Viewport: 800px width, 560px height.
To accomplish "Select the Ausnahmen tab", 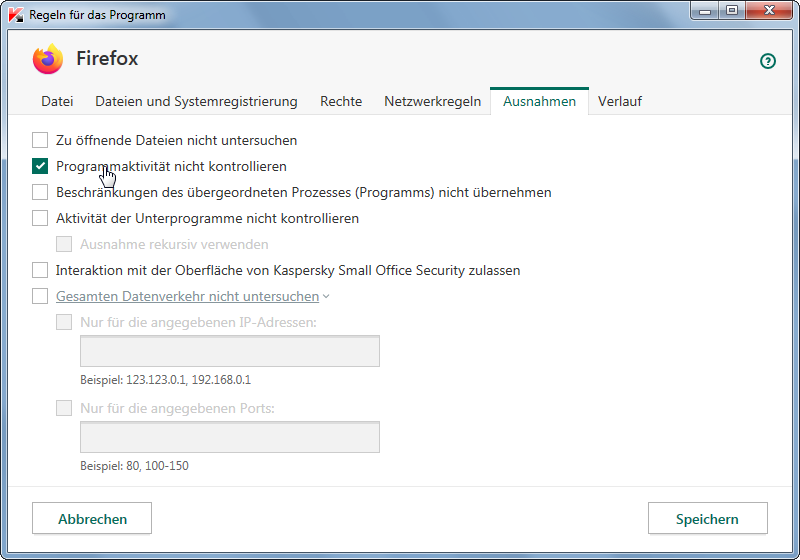I will [x=539, y=101].
